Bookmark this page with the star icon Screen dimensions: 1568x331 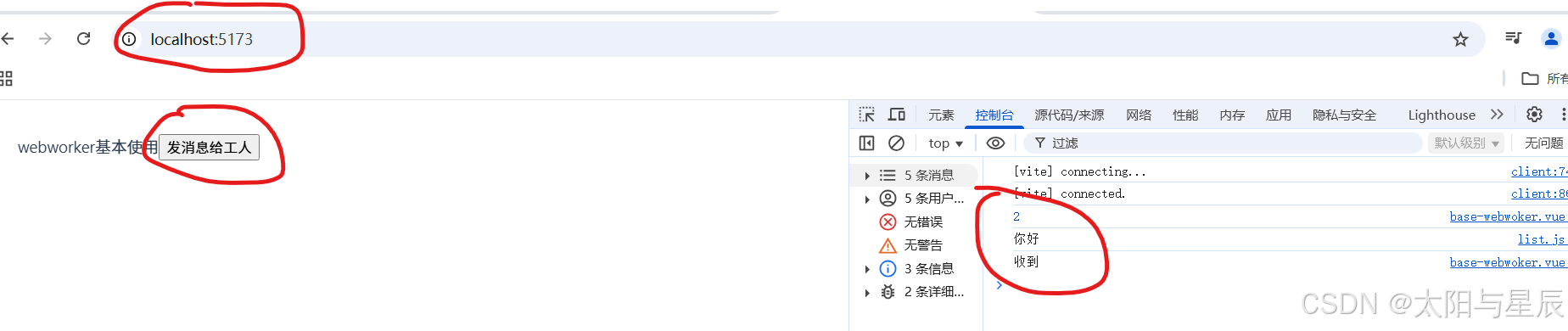1460,39
